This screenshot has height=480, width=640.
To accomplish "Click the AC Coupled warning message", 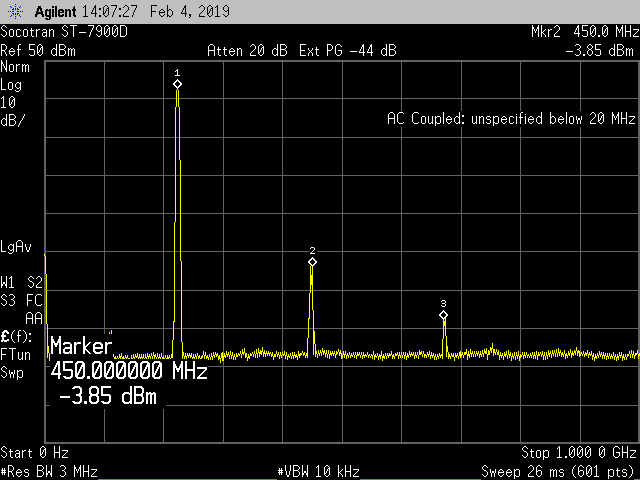I will [x=511, y=119].
